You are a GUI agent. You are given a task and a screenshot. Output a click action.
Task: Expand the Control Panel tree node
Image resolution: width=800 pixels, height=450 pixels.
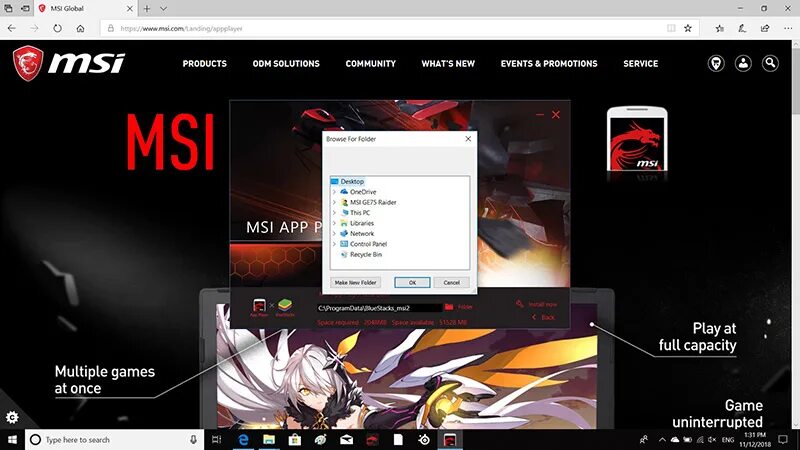pos(335,244)
